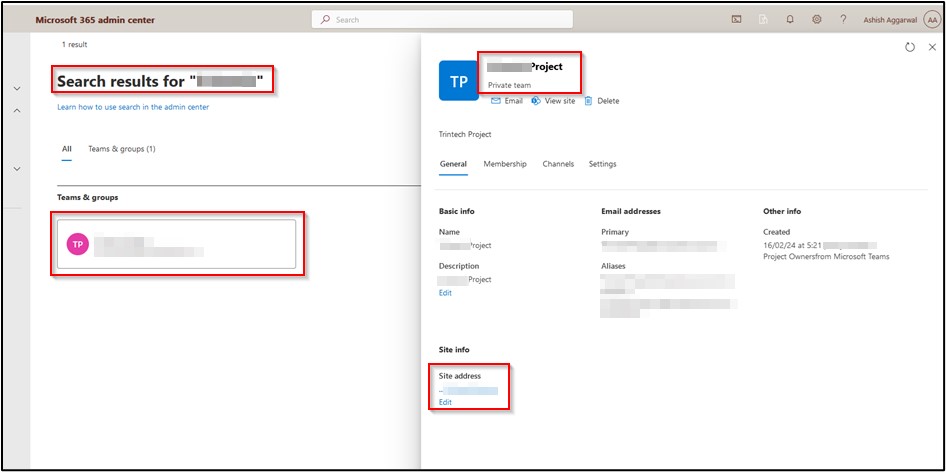Click the Other info heading
Screen dimensions: 946x472
click(x=782, y=211)
